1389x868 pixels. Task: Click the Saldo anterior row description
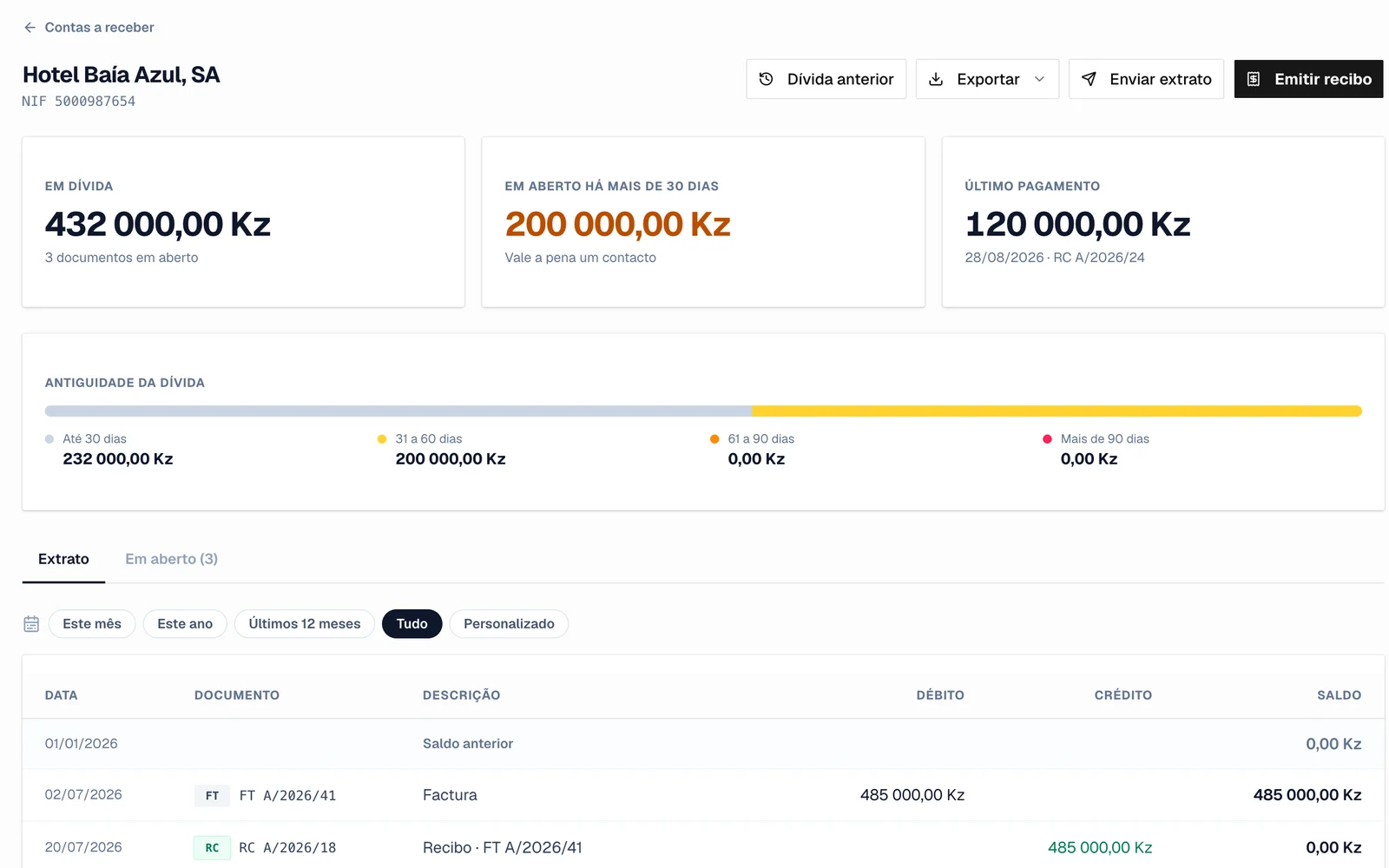pyautogui.click(x=468, y=744)
